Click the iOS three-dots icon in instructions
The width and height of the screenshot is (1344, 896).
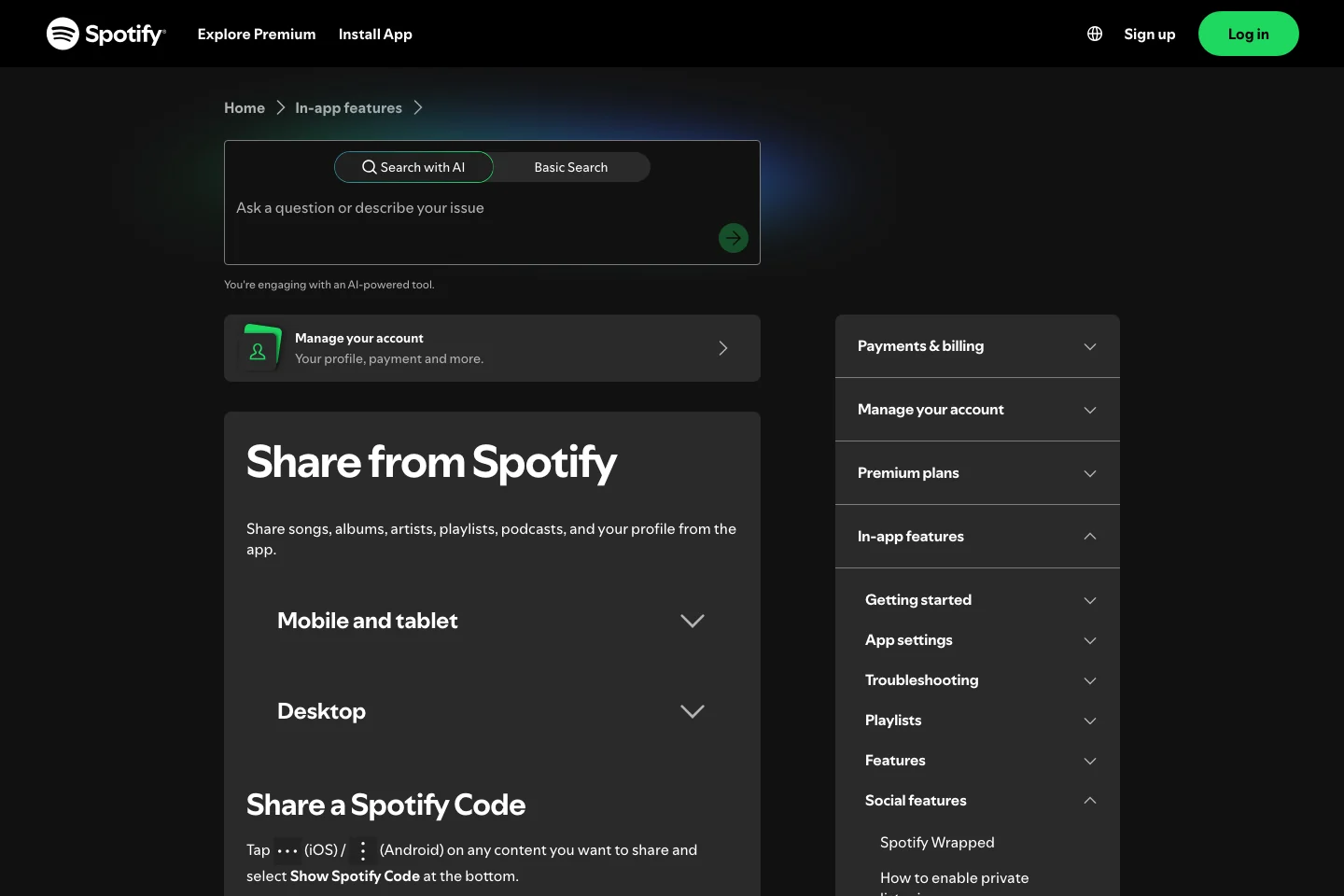(x=287, y=850)
